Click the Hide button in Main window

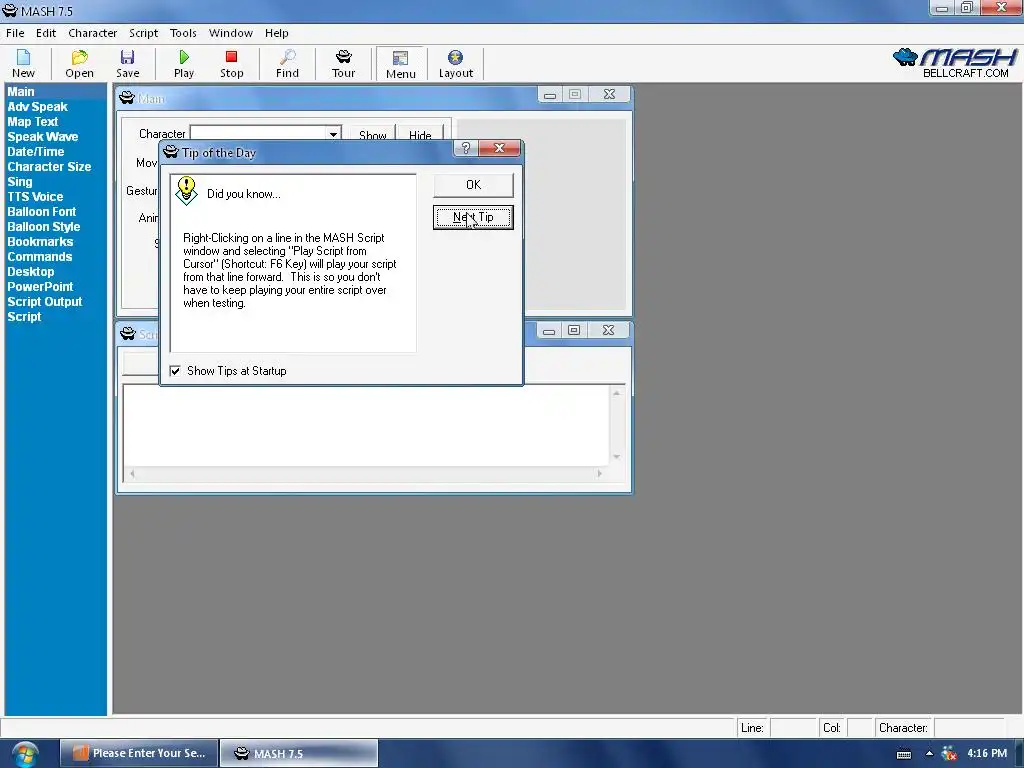click(420, 135)
